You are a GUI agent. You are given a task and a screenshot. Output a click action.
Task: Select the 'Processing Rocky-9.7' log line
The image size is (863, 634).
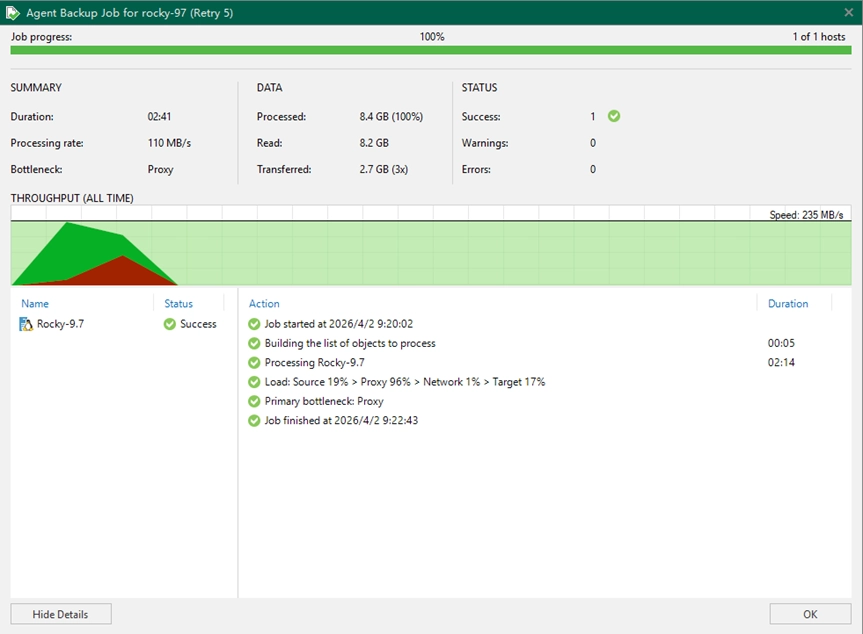314,363
